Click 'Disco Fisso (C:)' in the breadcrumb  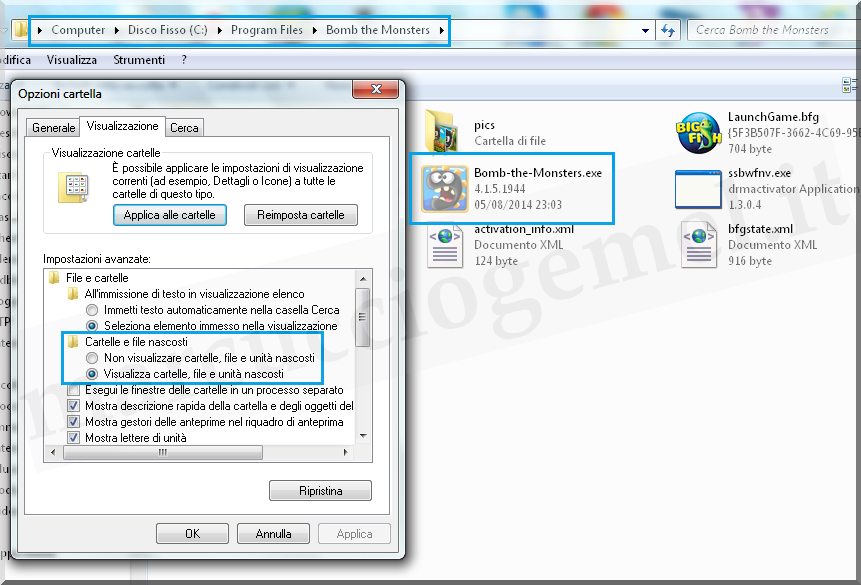[167, 30]
